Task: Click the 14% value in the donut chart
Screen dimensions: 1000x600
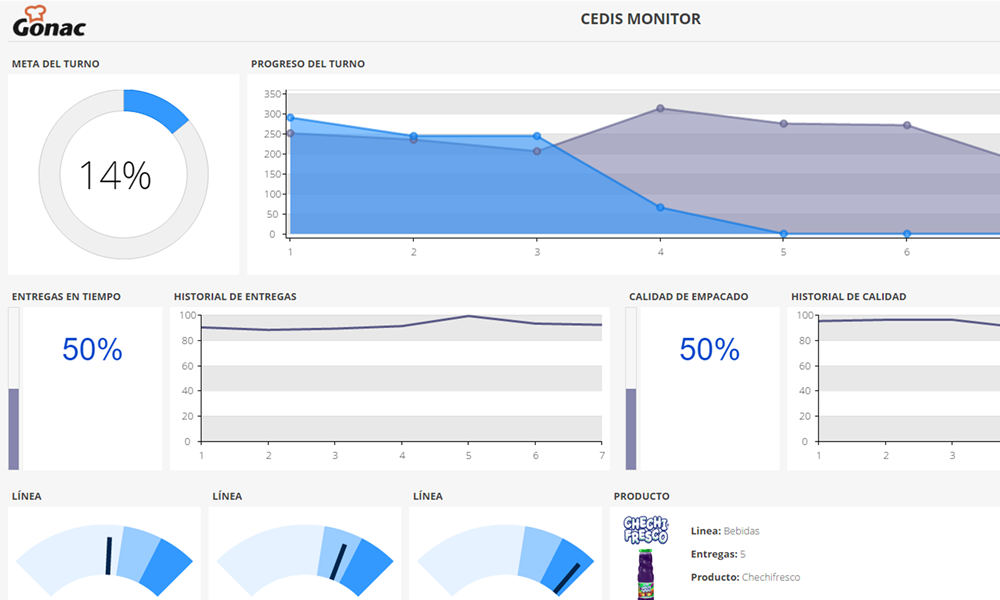Action: pyautogui.click(x=115, y=176)
